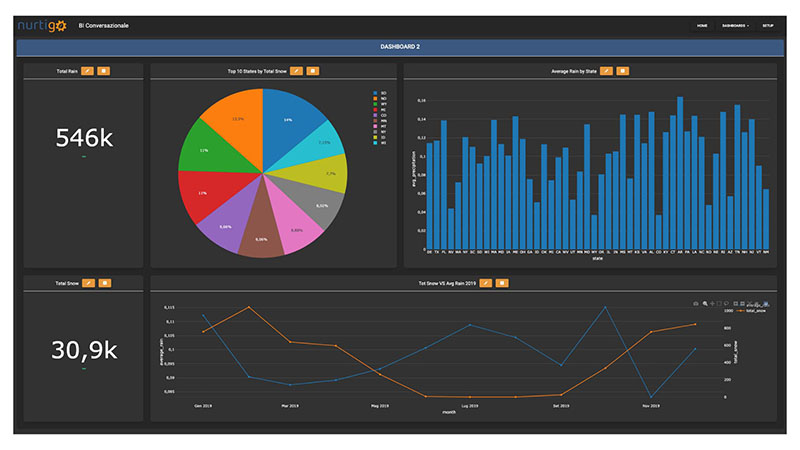
Task: Open the DASHBOARDS dropdown menu
Action: (x=735, y=26)
